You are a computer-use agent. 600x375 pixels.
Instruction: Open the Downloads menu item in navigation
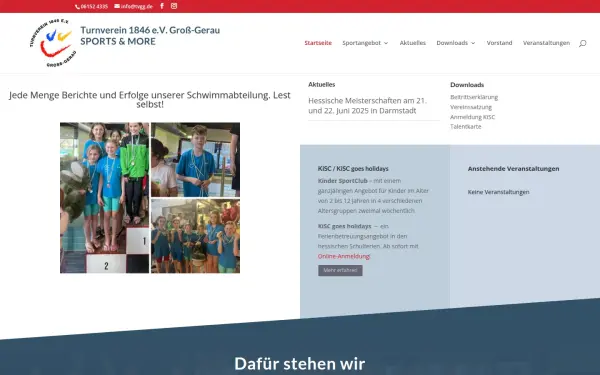pyautogui.click(x=452, y=43)
